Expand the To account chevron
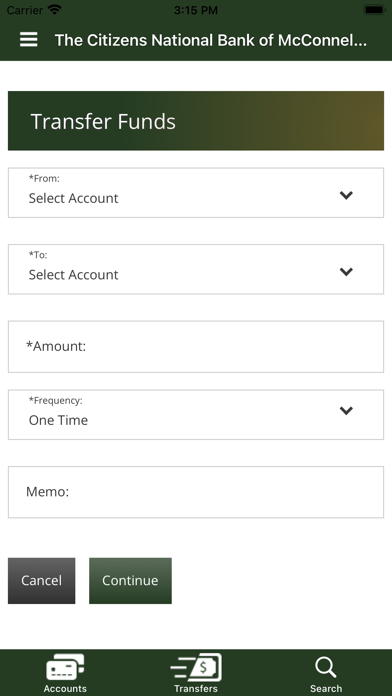This screenshot has height=696, width=392. pyautogui.click(x=346, y=272)
